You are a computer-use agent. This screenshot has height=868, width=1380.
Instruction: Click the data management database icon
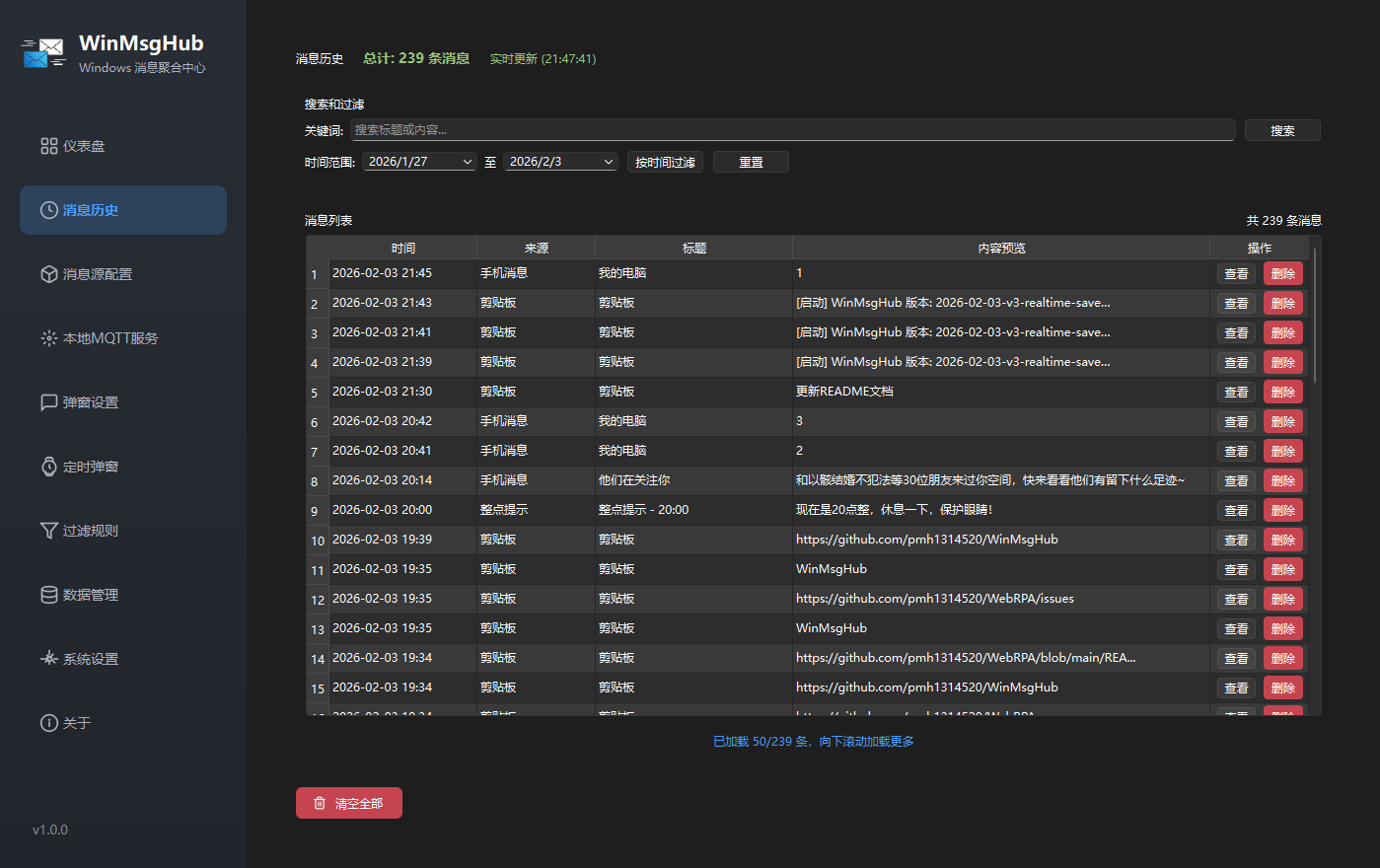click(x=48, y=595)
